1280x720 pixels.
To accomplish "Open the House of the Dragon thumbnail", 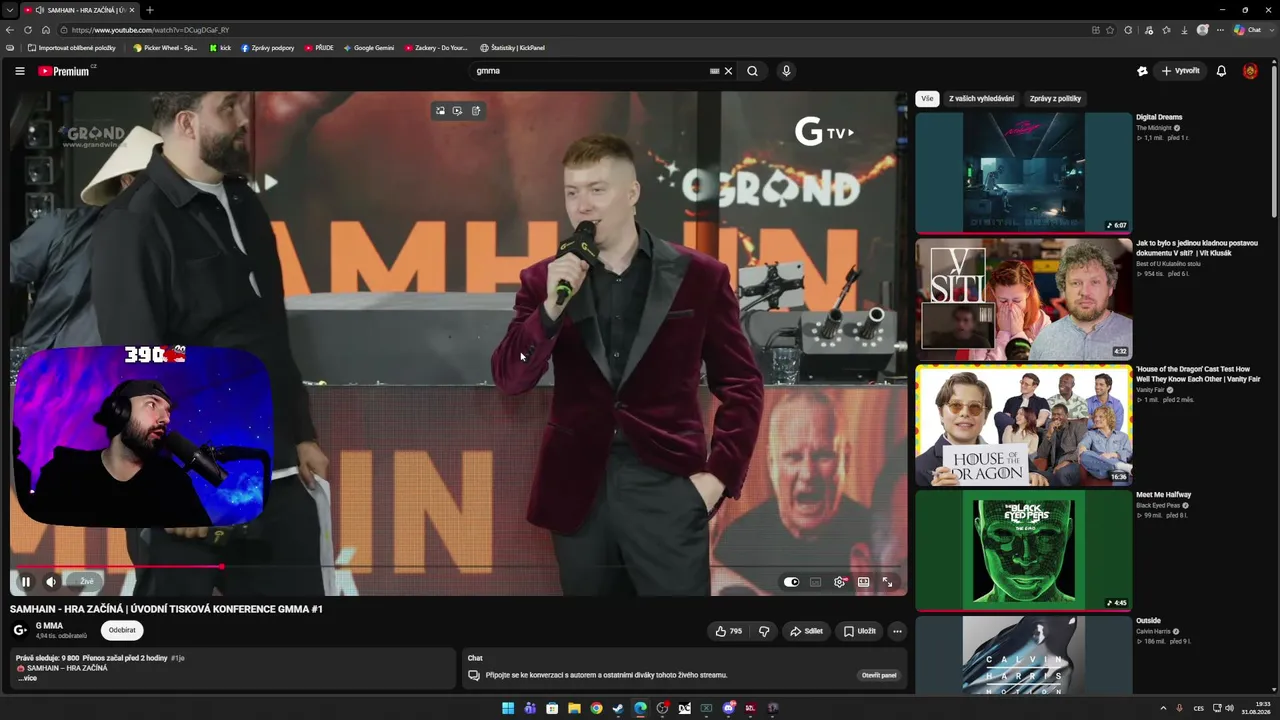I will tap(1024, 425).
